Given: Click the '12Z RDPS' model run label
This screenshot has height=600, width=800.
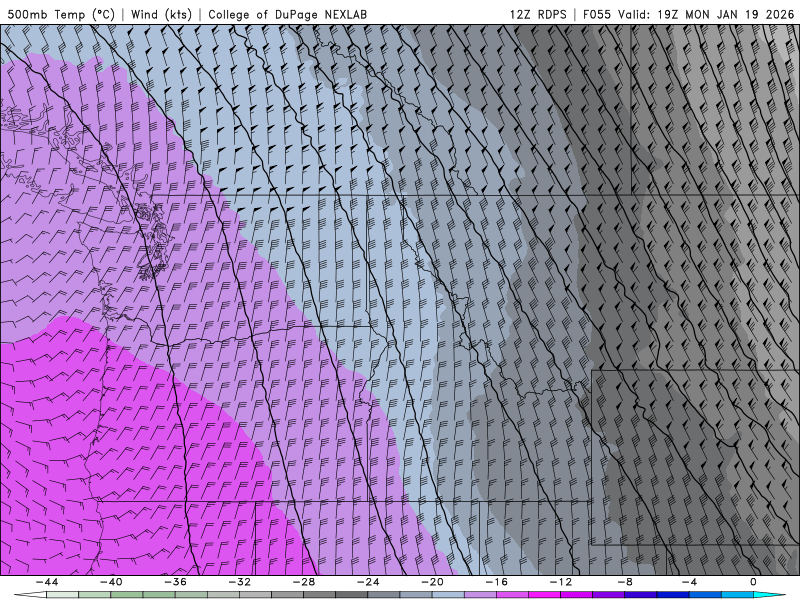Looking at the screenshot, I should [538, 14].
